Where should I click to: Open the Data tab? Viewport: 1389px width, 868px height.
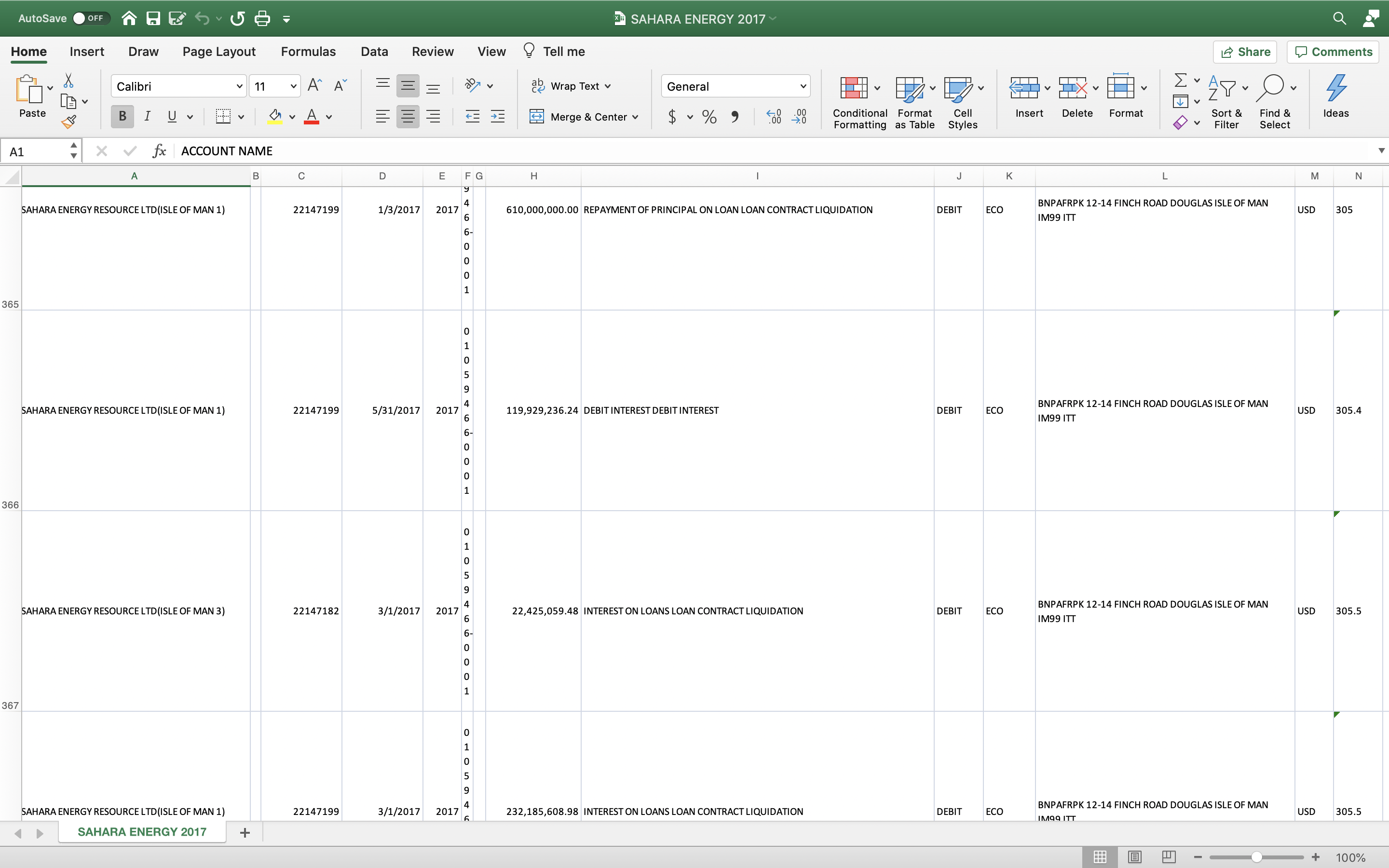click(374, 52)
